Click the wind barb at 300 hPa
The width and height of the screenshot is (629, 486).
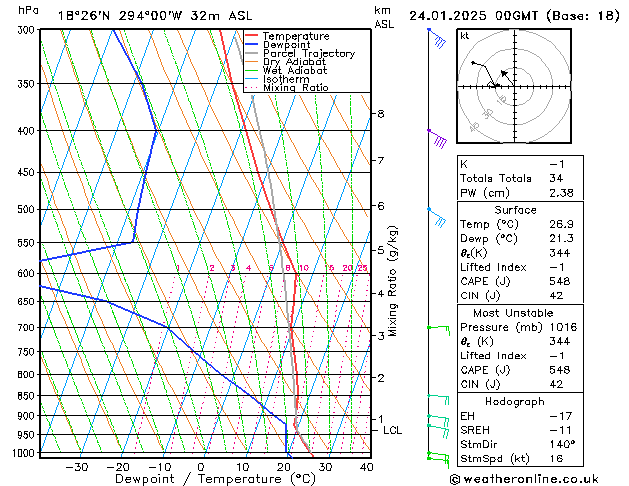tap(438, 37)
